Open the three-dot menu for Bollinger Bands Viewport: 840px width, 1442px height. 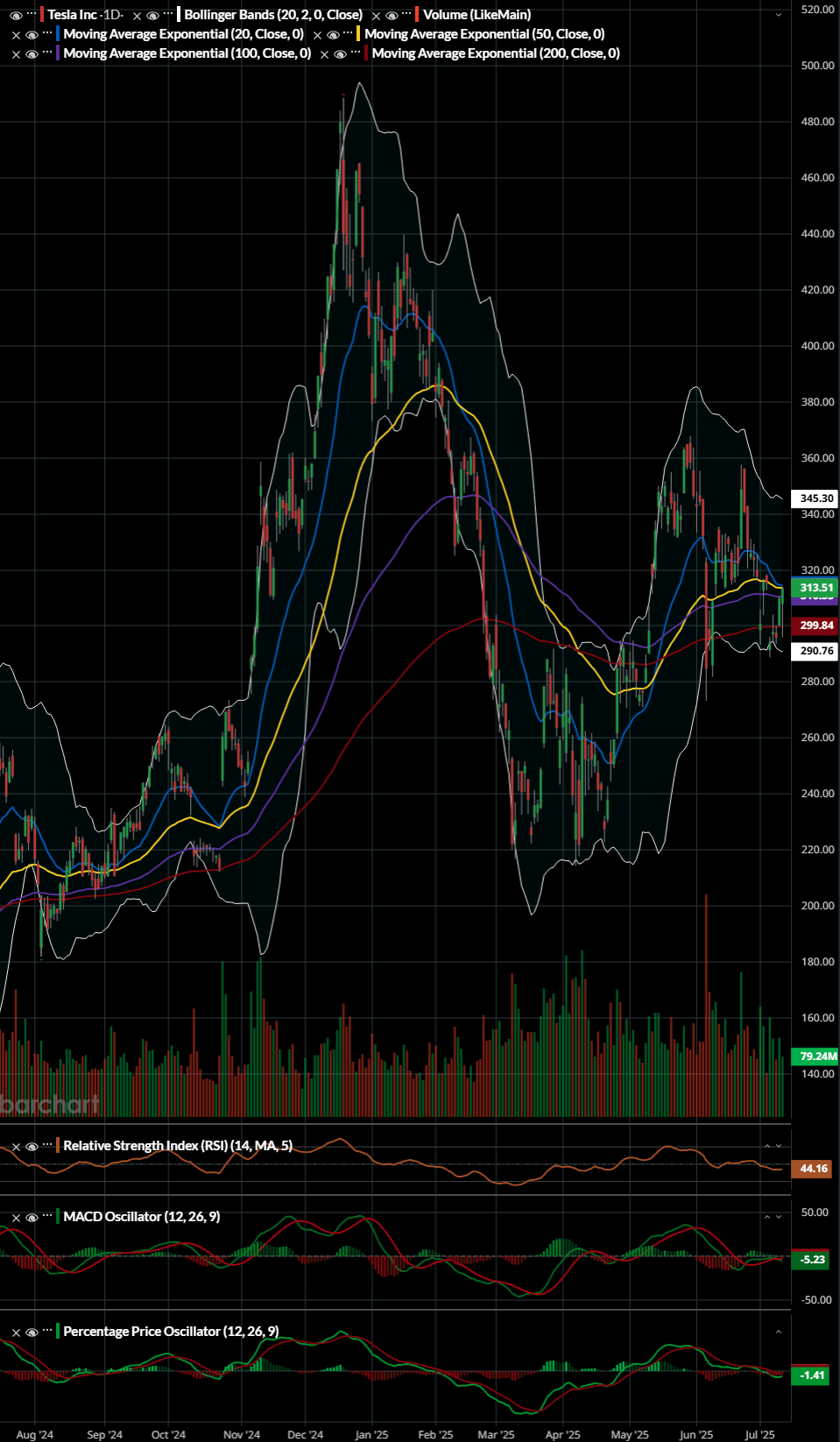[168, 15]
